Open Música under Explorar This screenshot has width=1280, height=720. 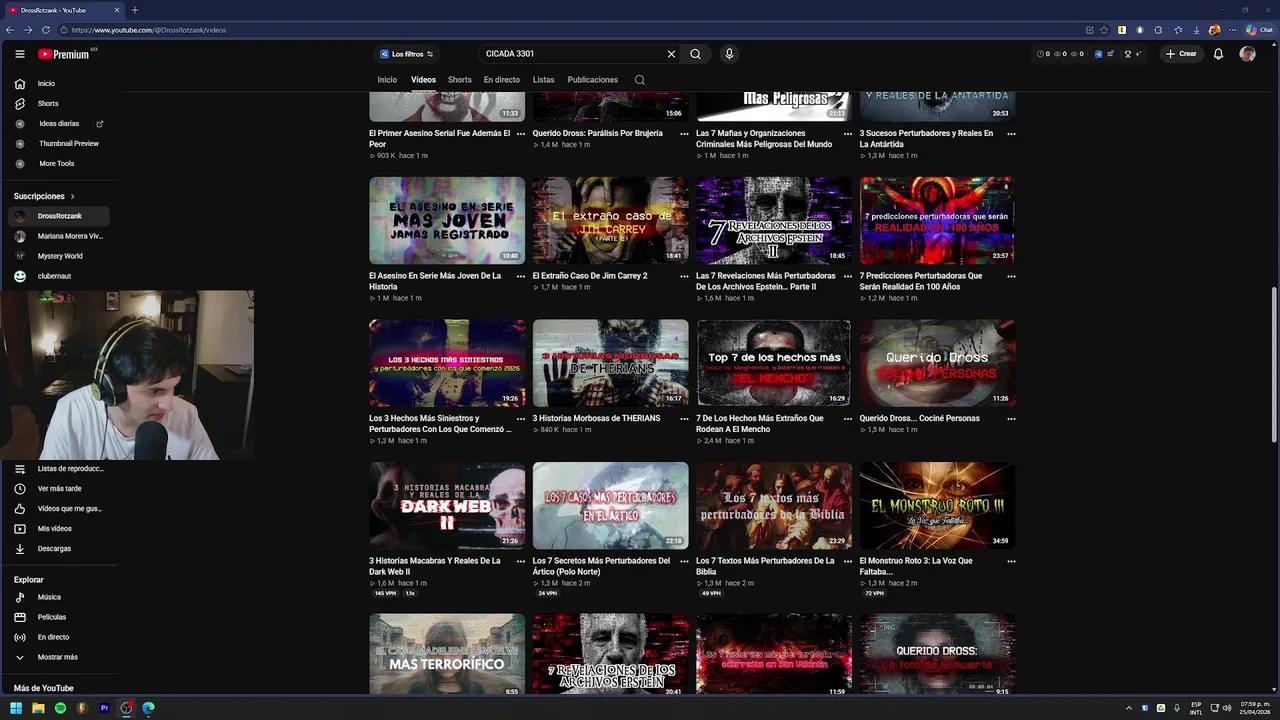click(60, 598)
